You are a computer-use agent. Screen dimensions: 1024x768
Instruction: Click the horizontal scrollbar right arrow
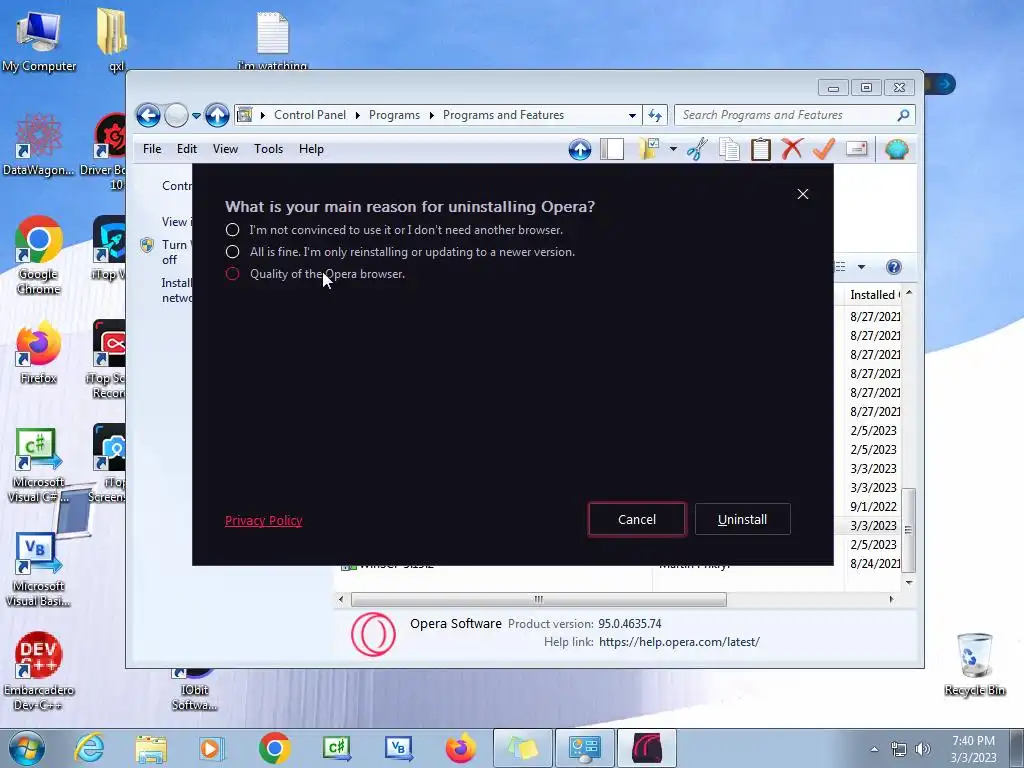(891, 599)
